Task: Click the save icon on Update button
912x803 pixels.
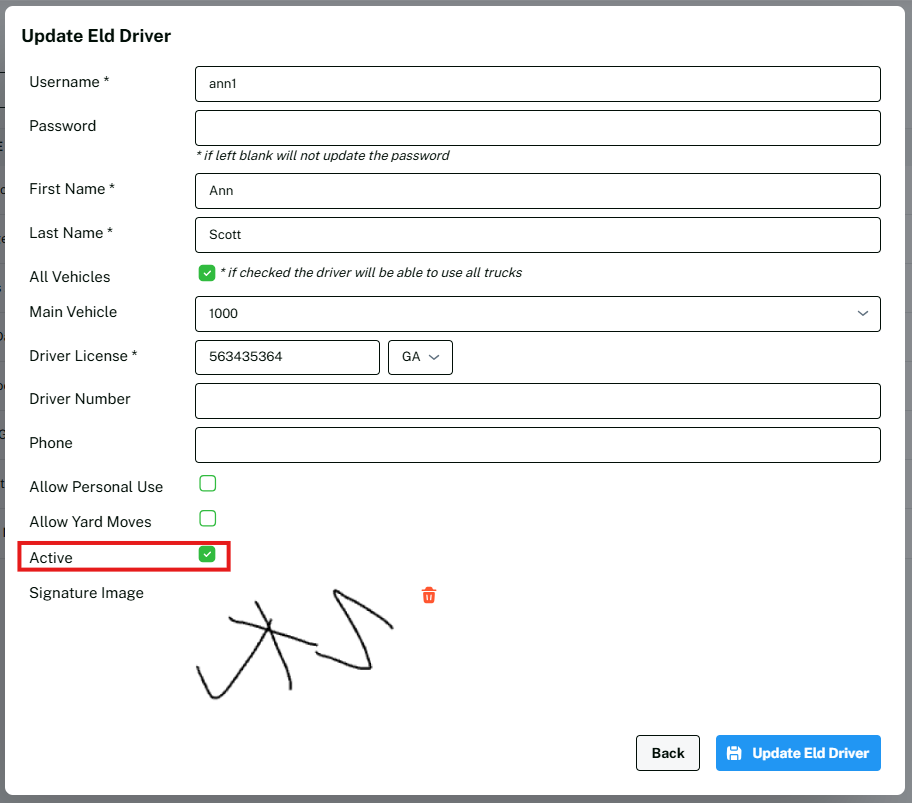Action: point(734,753)
